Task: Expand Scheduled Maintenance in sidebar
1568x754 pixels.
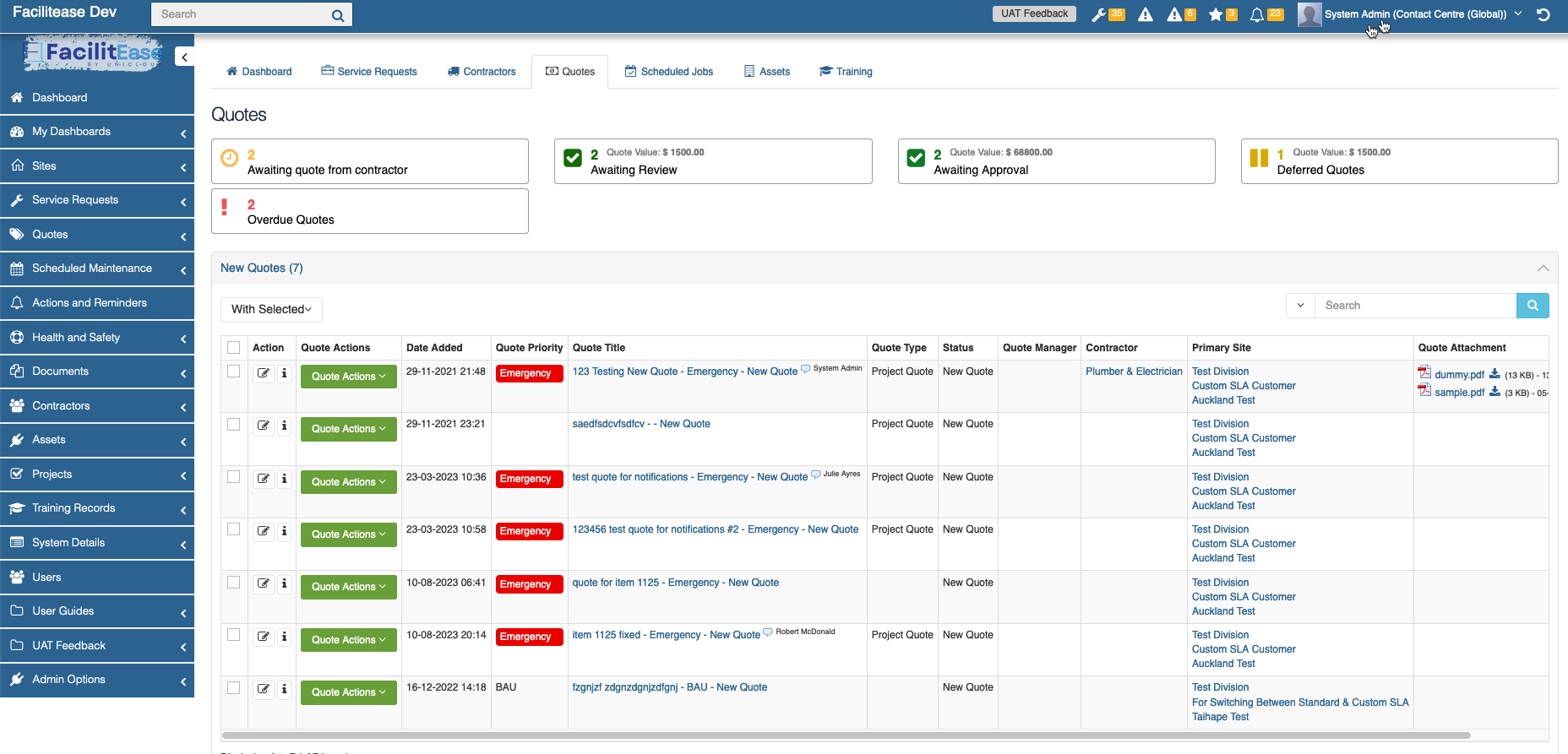Action: 97,269
